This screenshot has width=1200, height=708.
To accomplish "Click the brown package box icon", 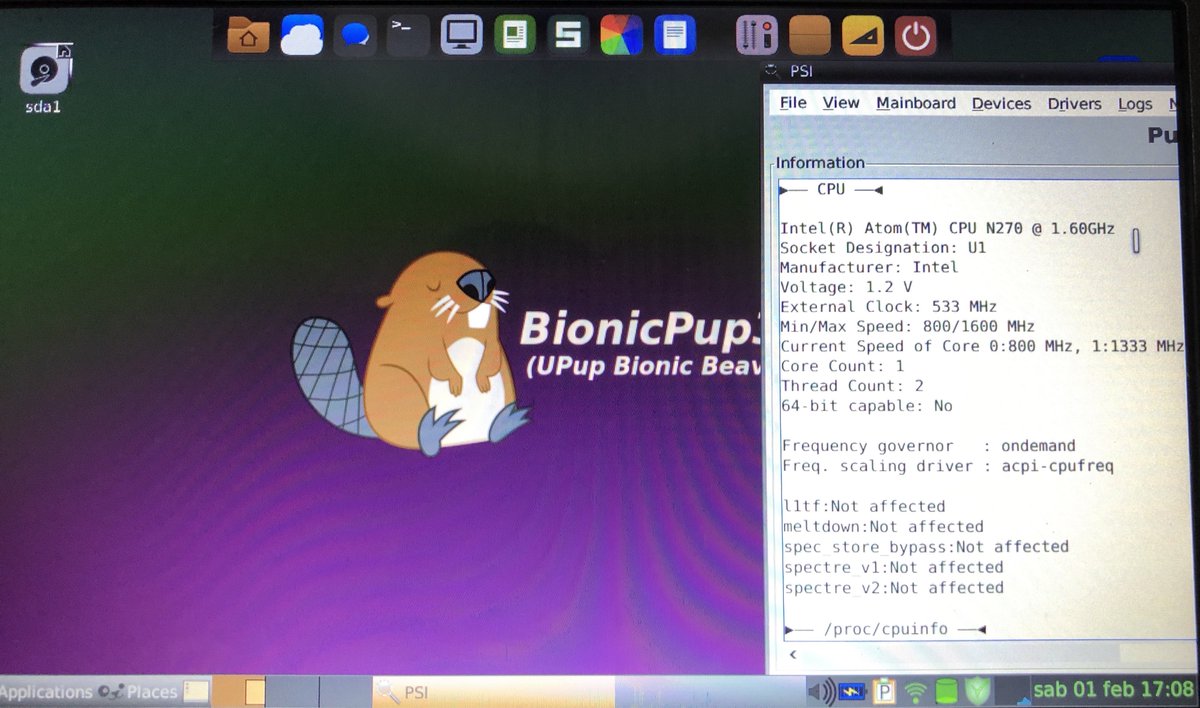I will pos(810,36).
